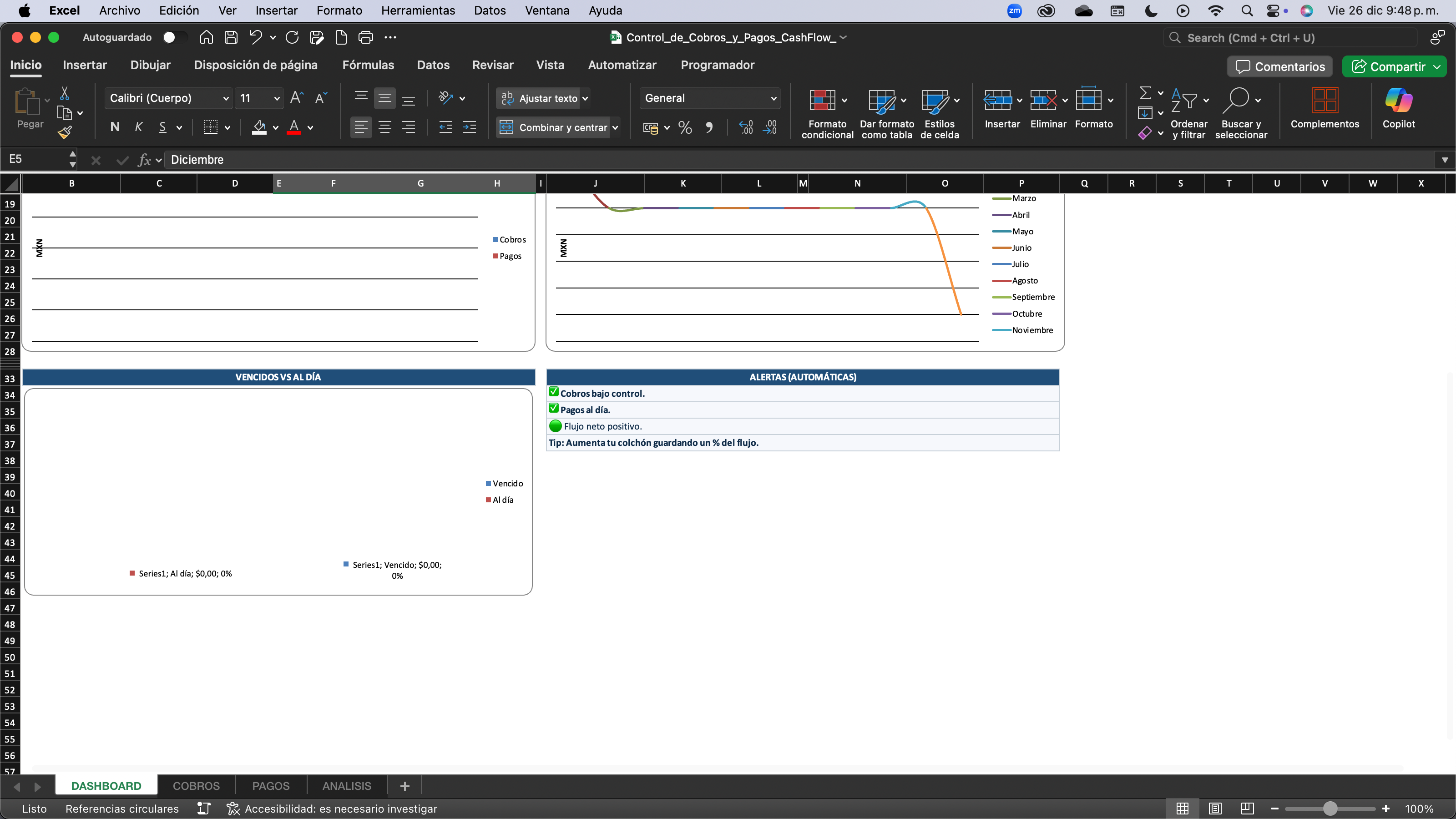Click the Format Painter brush icon
This screenshot has height=819, width=1456.
pyautogui.click(x=65, y=132)
